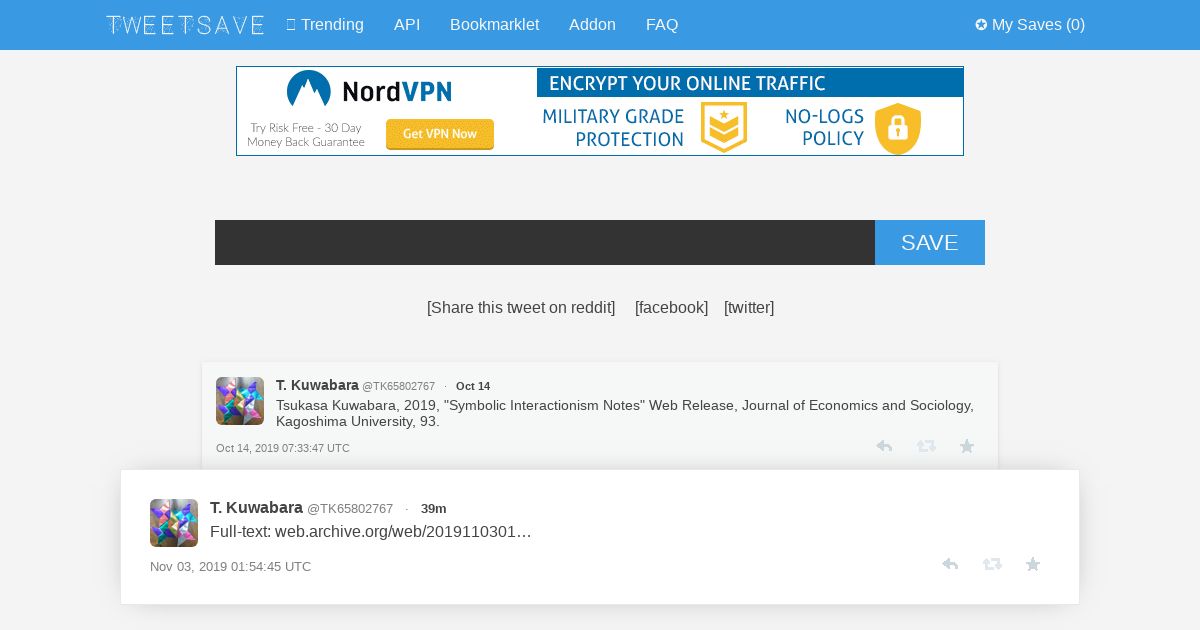Open the API menu item
The image size is (1200, 630).
(407, 25)
